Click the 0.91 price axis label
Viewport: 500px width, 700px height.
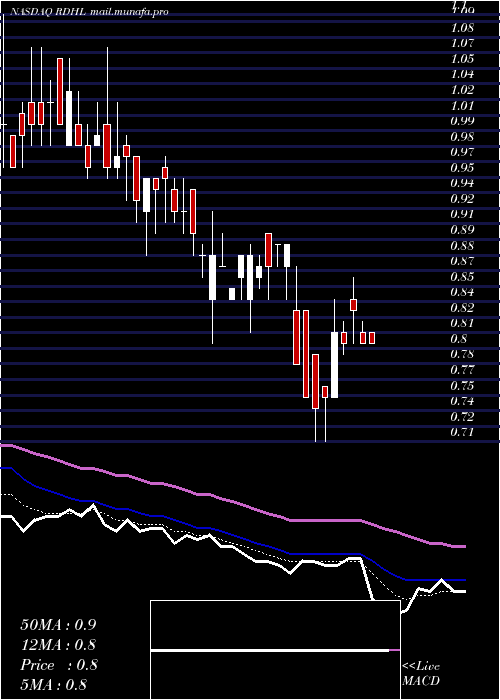[462, 215]
